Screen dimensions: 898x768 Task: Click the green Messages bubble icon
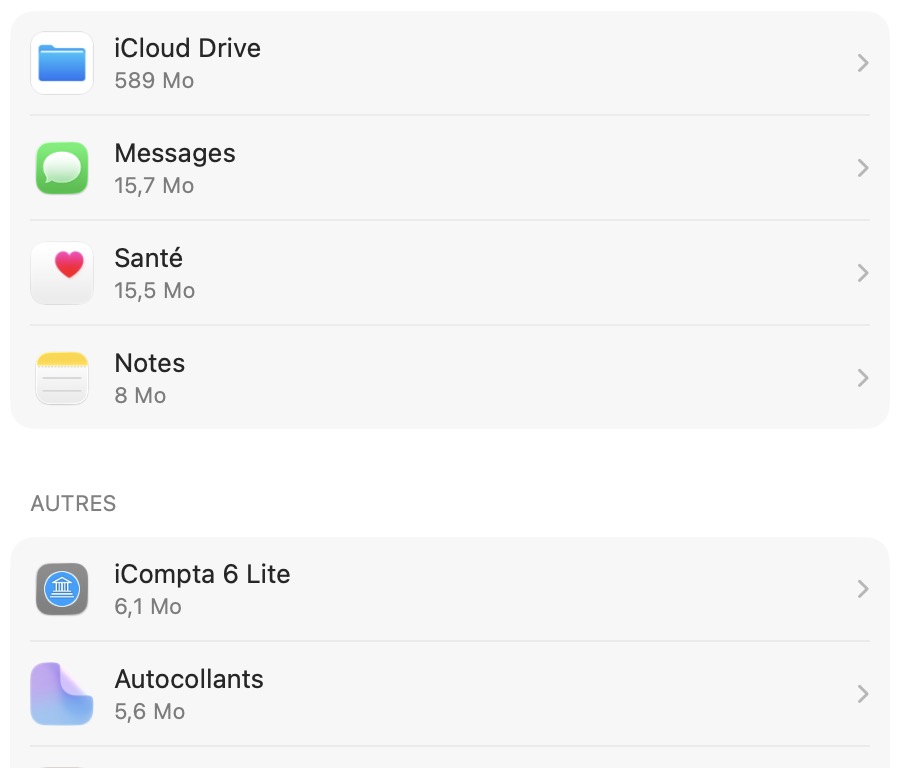62,168
